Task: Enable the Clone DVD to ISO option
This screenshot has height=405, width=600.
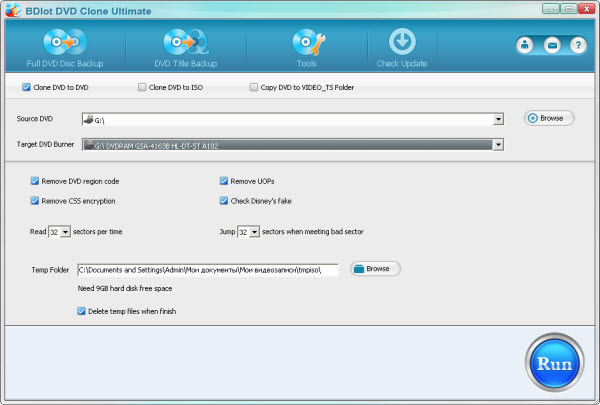Action: (142, 87)
